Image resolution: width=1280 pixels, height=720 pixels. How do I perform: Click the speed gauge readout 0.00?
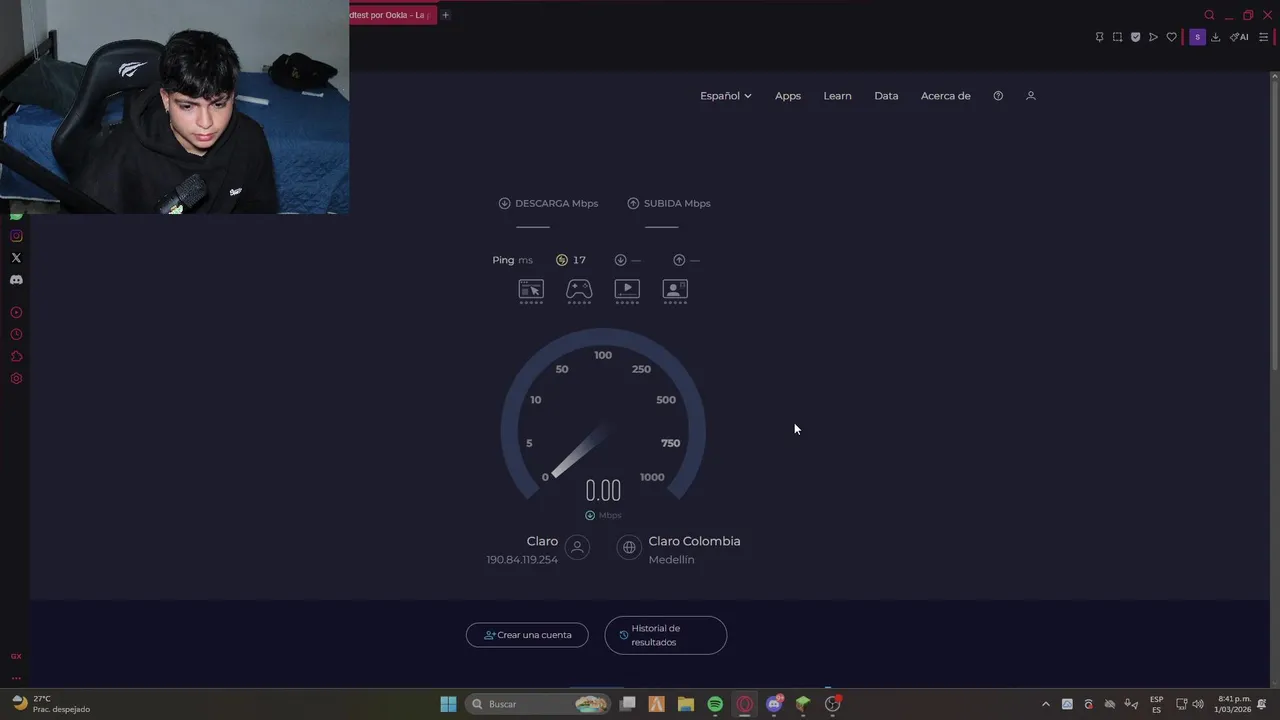tap(603, 490)
